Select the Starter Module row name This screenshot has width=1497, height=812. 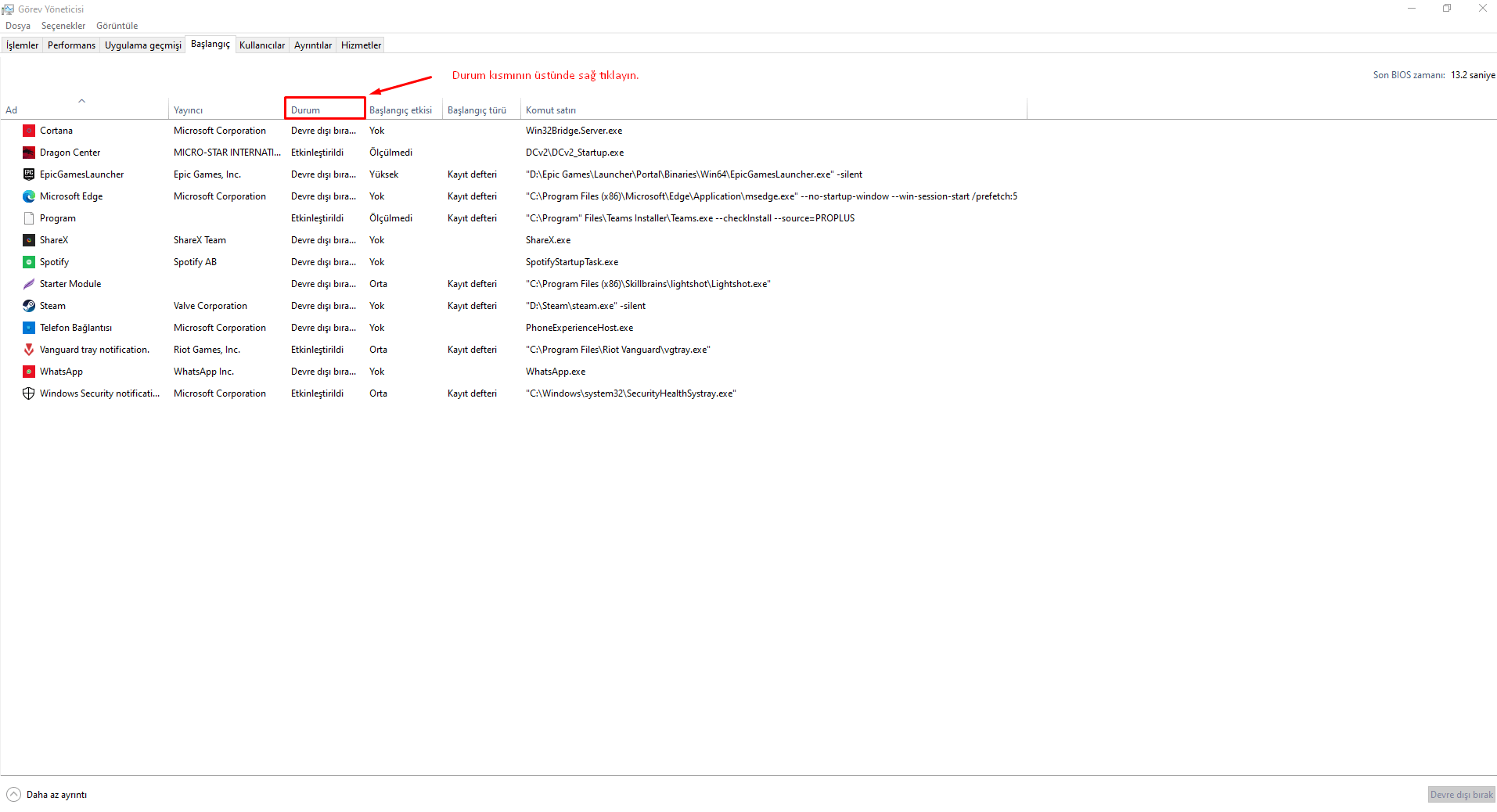click(70, 284)
